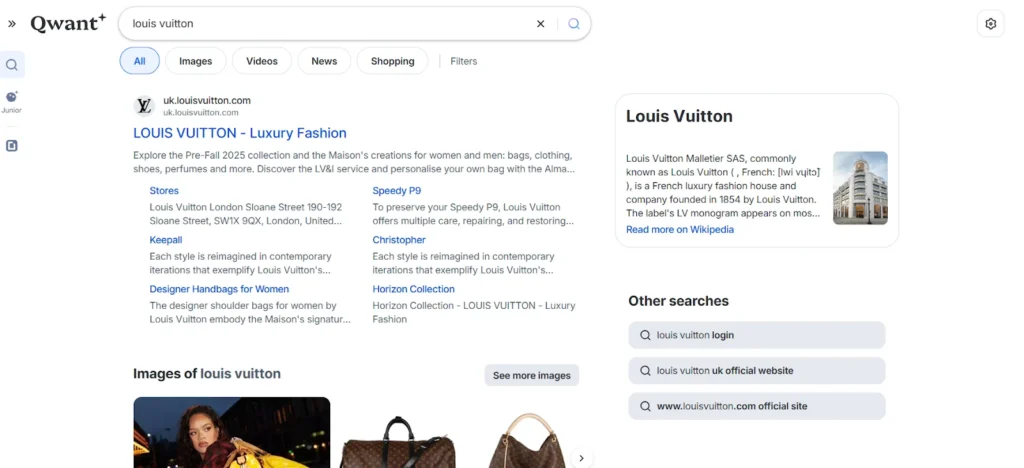
Task: Clear the search field with the X icon
Action: click(x=541, y=23)
